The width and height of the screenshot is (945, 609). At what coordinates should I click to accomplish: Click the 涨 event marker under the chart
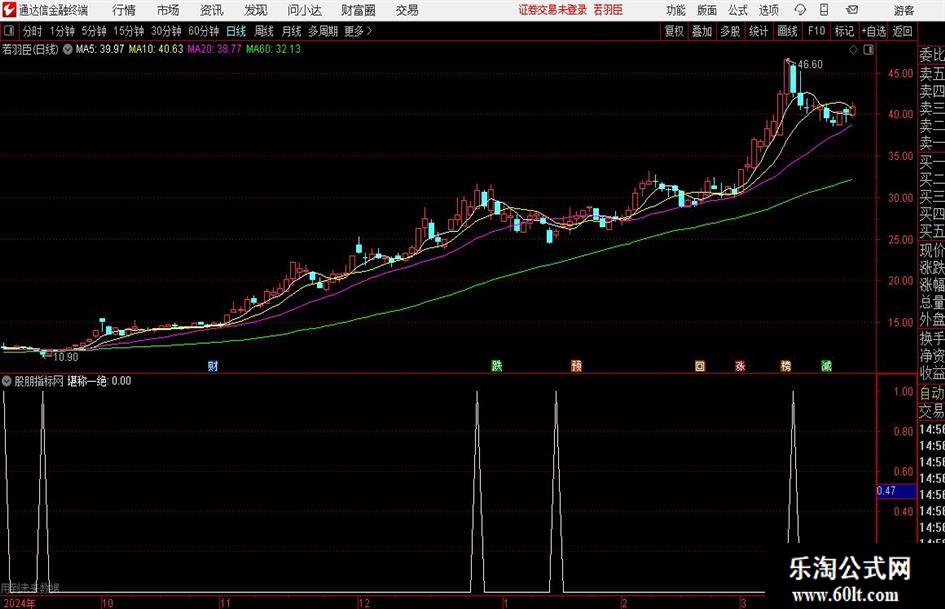click(x=740, y=365)
